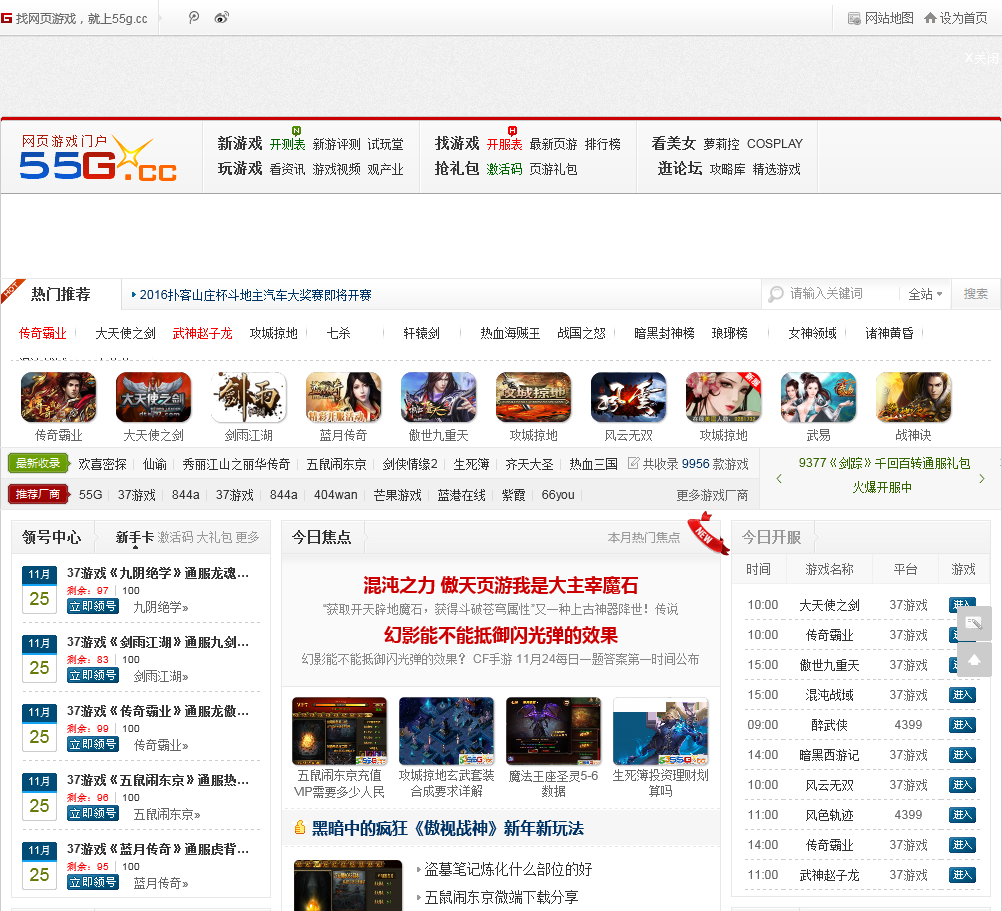Open 排行榜 navigation link

coord(603,144)
